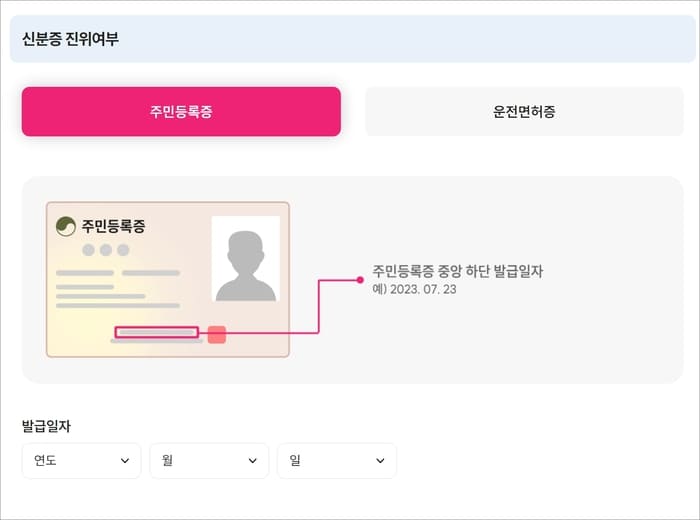Click the person silhouette photo on sample ID
The image size is (700, 520).
coord(246,259)
